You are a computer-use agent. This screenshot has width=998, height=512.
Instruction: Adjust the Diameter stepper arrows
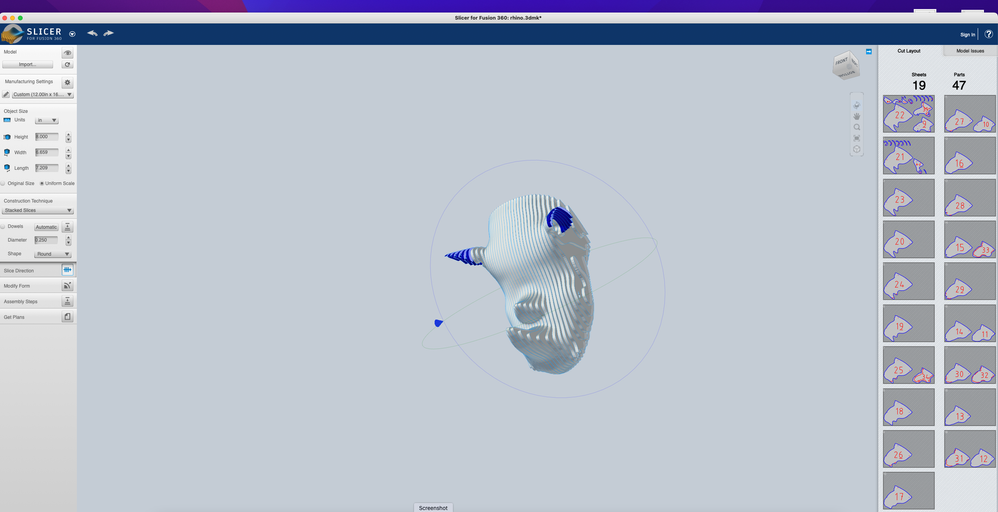coord(68,241)
